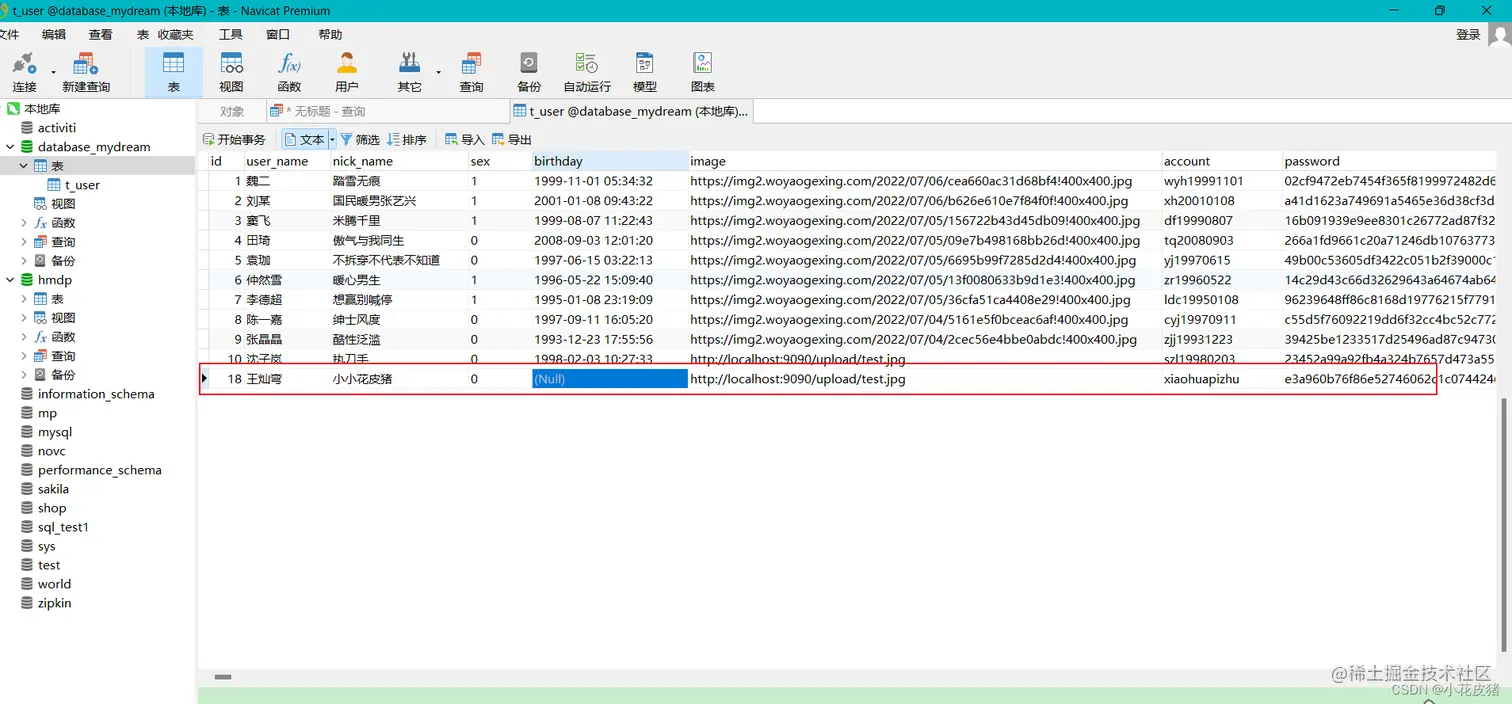Open the 收藏夹 menu
Image resolution: width=1512 pixels, height=704 pixels.
point(175,34)
